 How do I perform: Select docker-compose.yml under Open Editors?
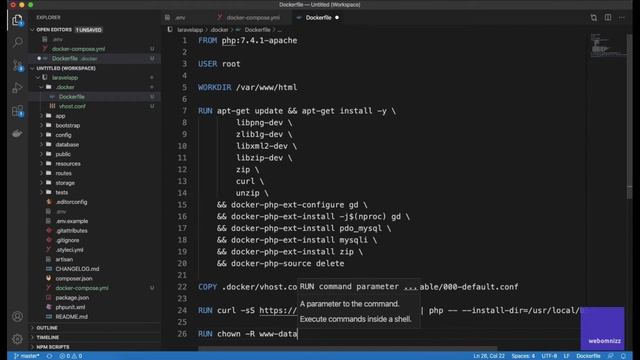(x=78, y=49)
